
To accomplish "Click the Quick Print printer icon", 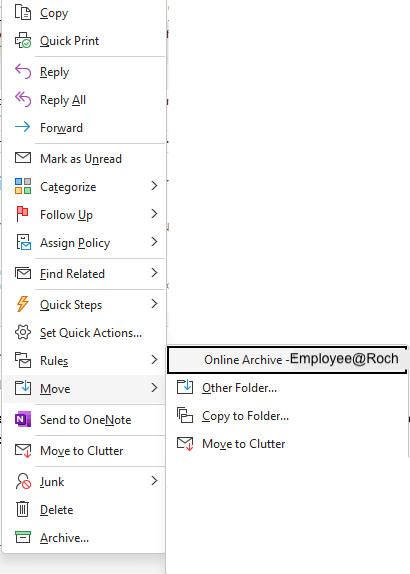I will pyautogui.click(x=23, y=40).
